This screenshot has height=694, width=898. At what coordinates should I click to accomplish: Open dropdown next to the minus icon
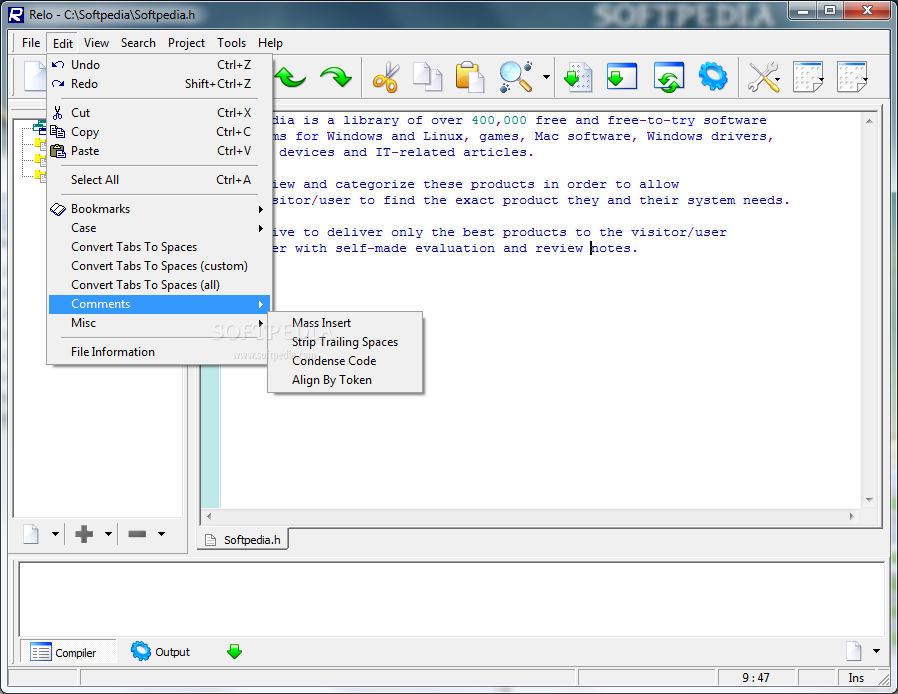[x=162, y=534]
